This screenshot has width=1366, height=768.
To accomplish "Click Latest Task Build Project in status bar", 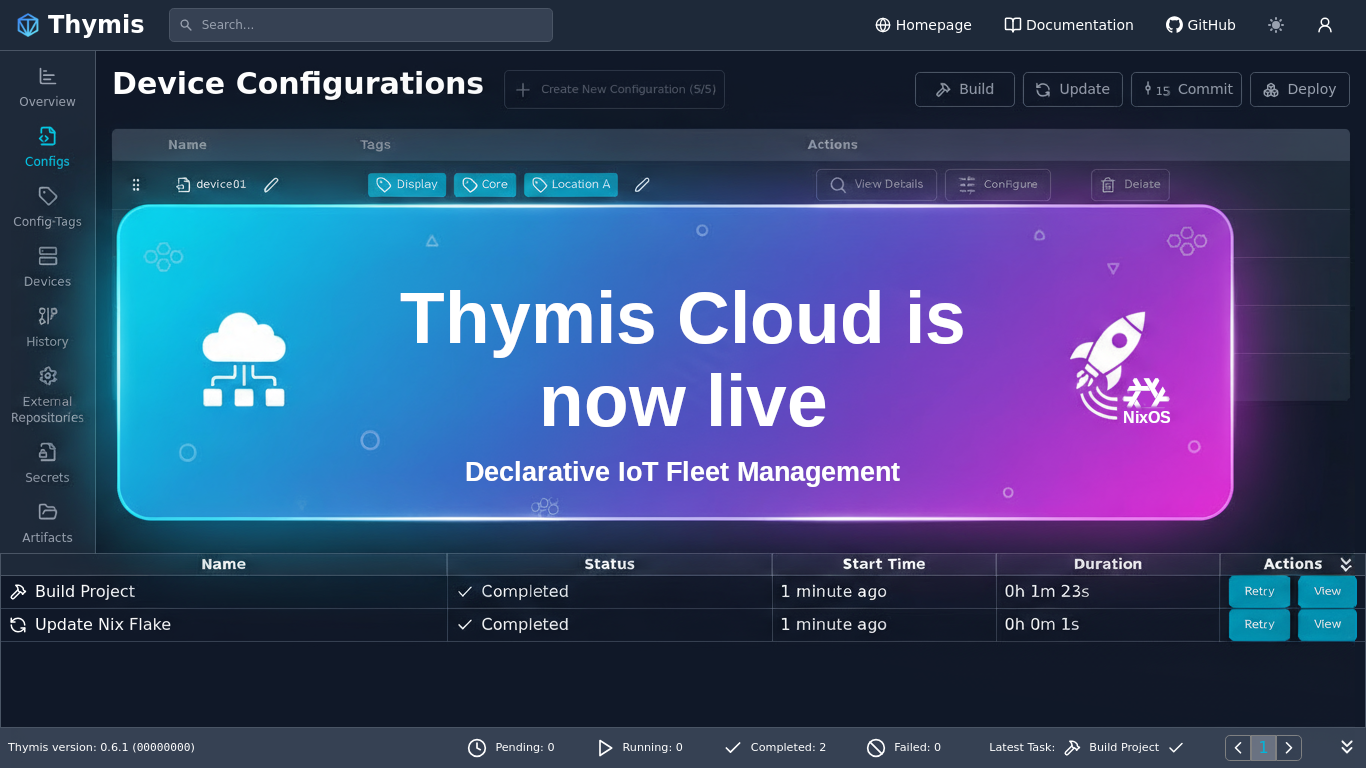I will click(x=1124, y=748).
